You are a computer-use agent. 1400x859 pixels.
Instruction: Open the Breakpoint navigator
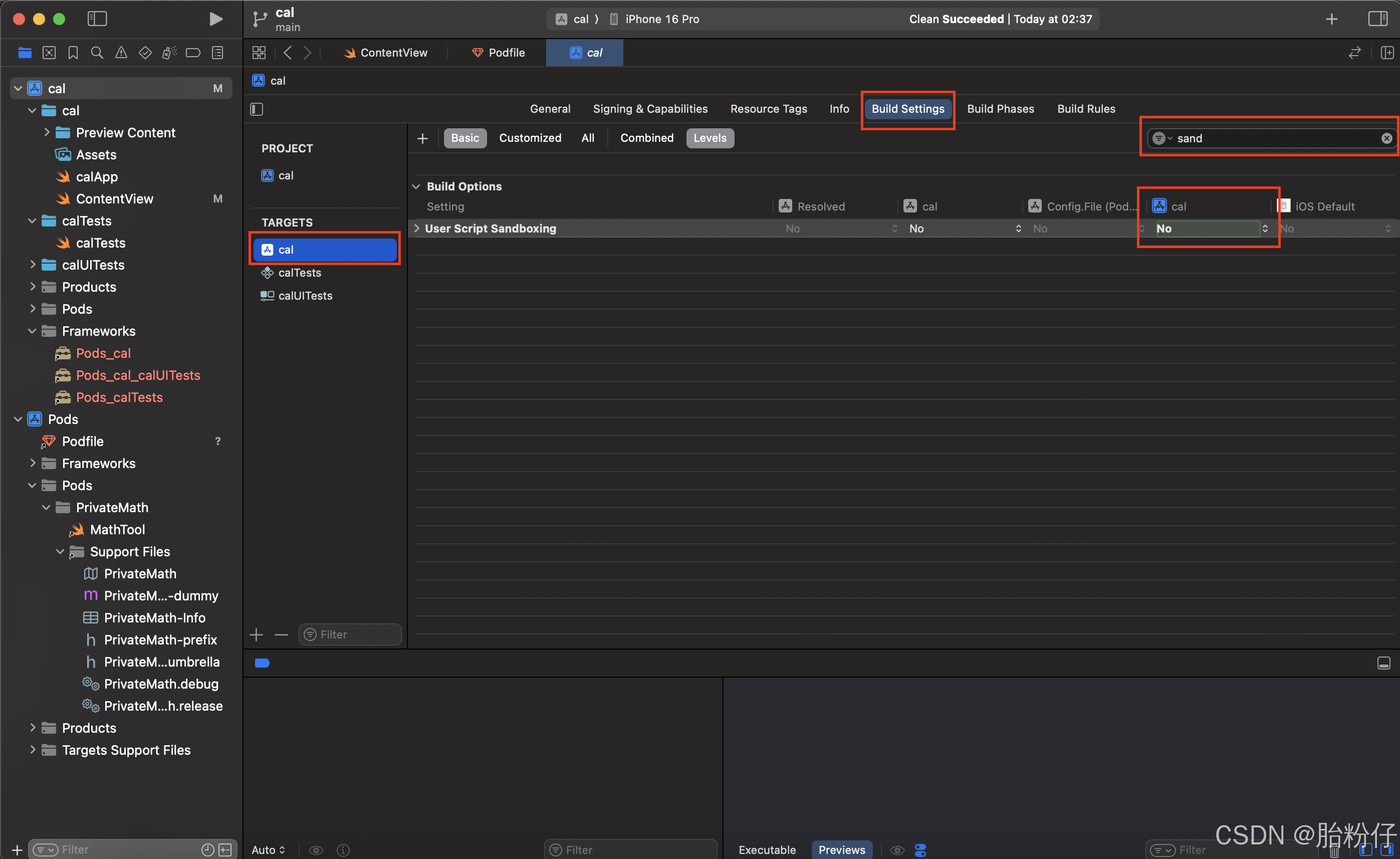[193, 53]
